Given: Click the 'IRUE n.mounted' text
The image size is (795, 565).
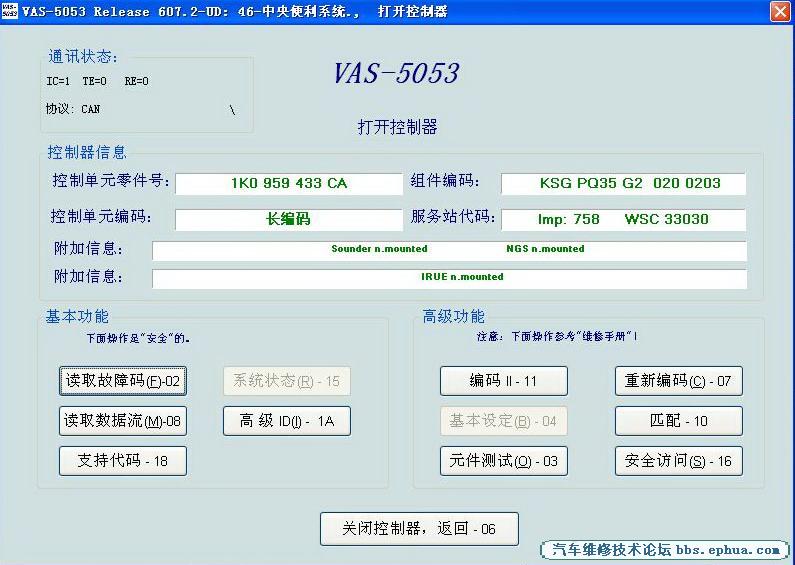Looking at the screenshot, I should click(x=462, y=277).
